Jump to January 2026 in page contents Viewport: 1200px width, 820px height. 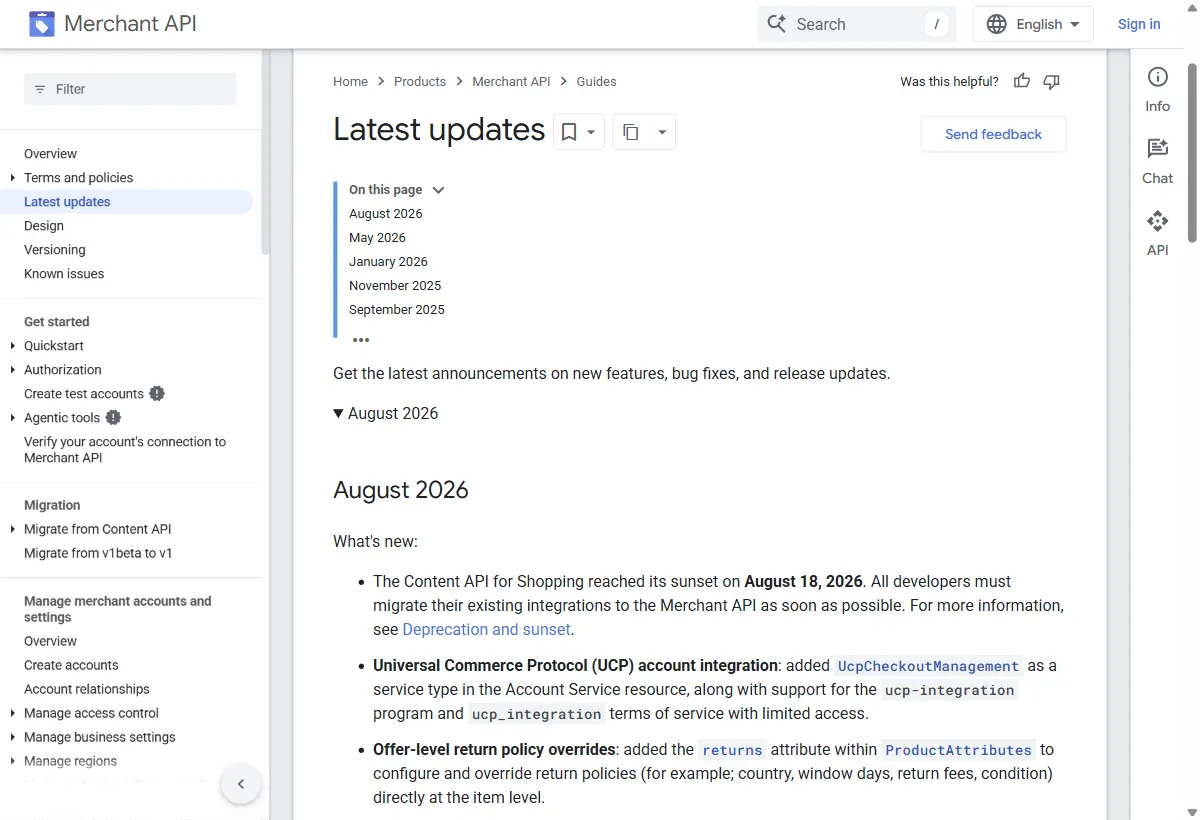click(388, 262)
